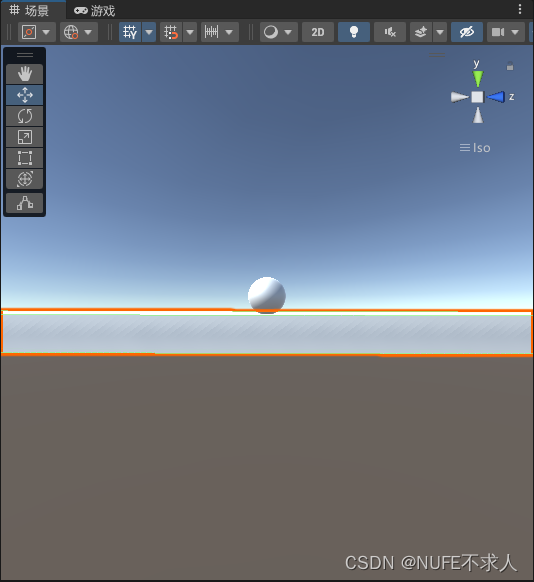Open the grid visibility dropdown arrow

tap(149, 32)
